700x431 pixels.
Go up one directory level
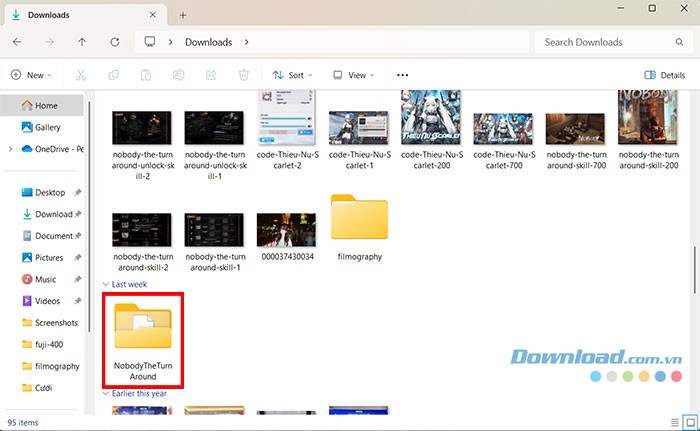[x=82, y=42]
